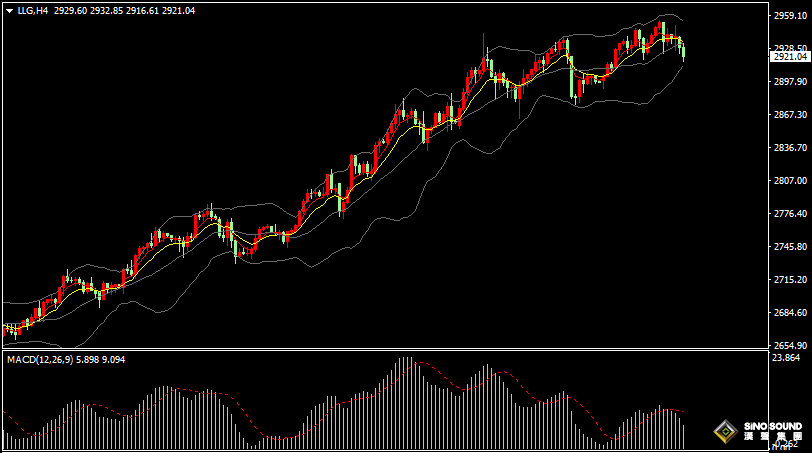Click the MACD value 5.898

(88, 359)
